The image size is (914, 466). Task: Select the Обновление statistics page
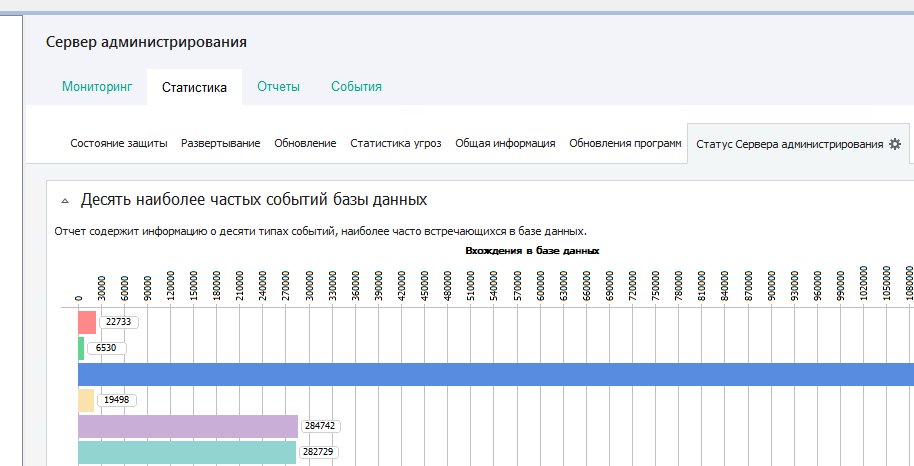305,144
